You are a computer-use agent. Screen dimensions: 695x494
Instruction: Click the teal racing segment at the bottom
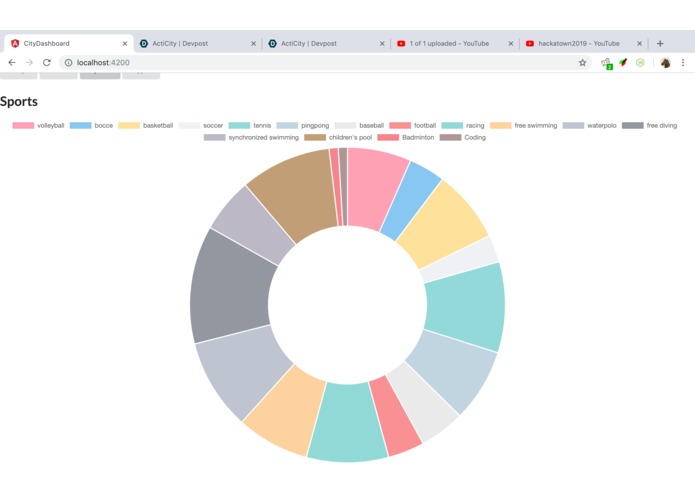[348, 423]
